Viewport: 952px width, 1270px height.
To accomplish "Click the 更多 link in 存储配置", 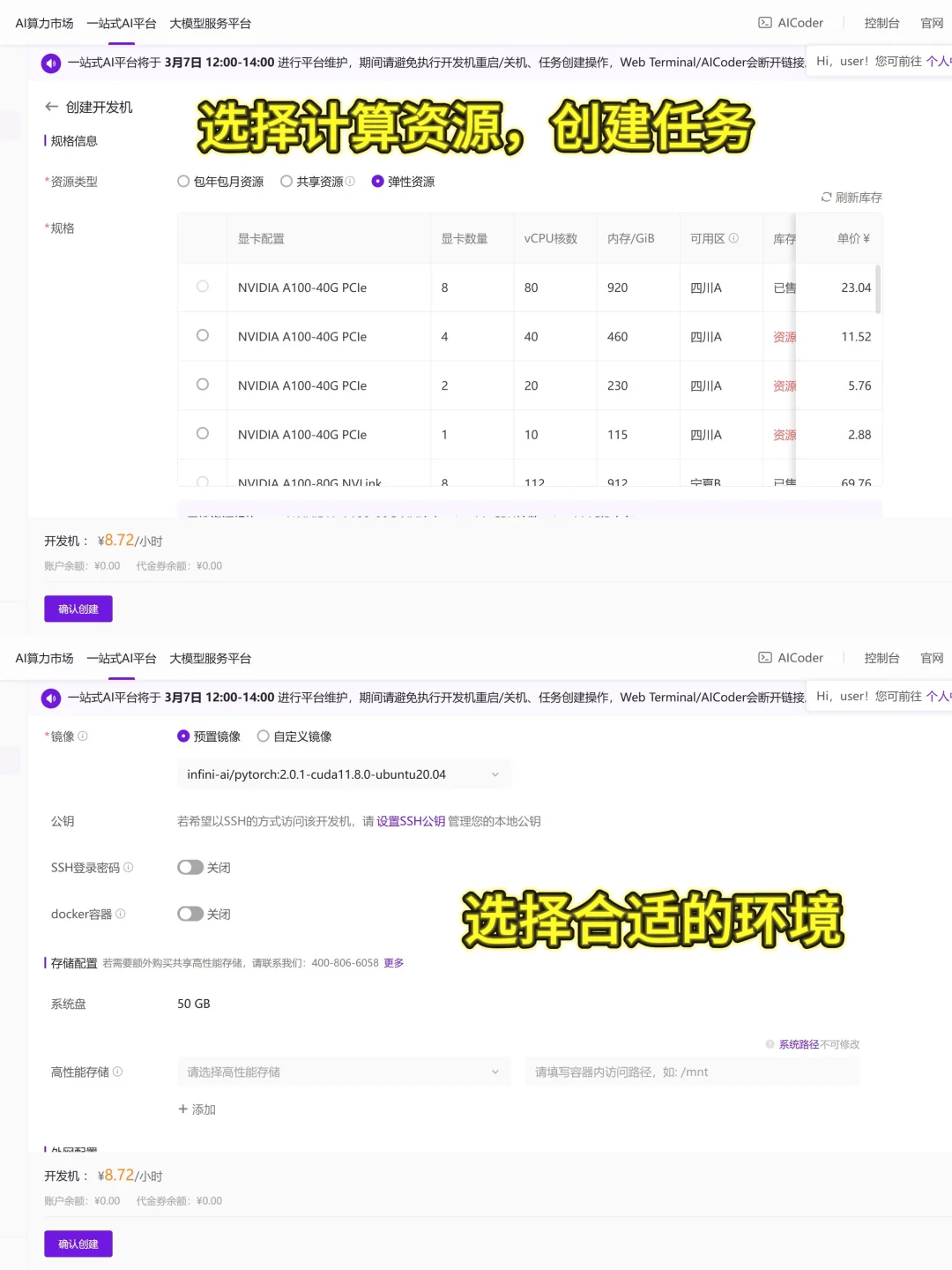I will pos(394,963).
